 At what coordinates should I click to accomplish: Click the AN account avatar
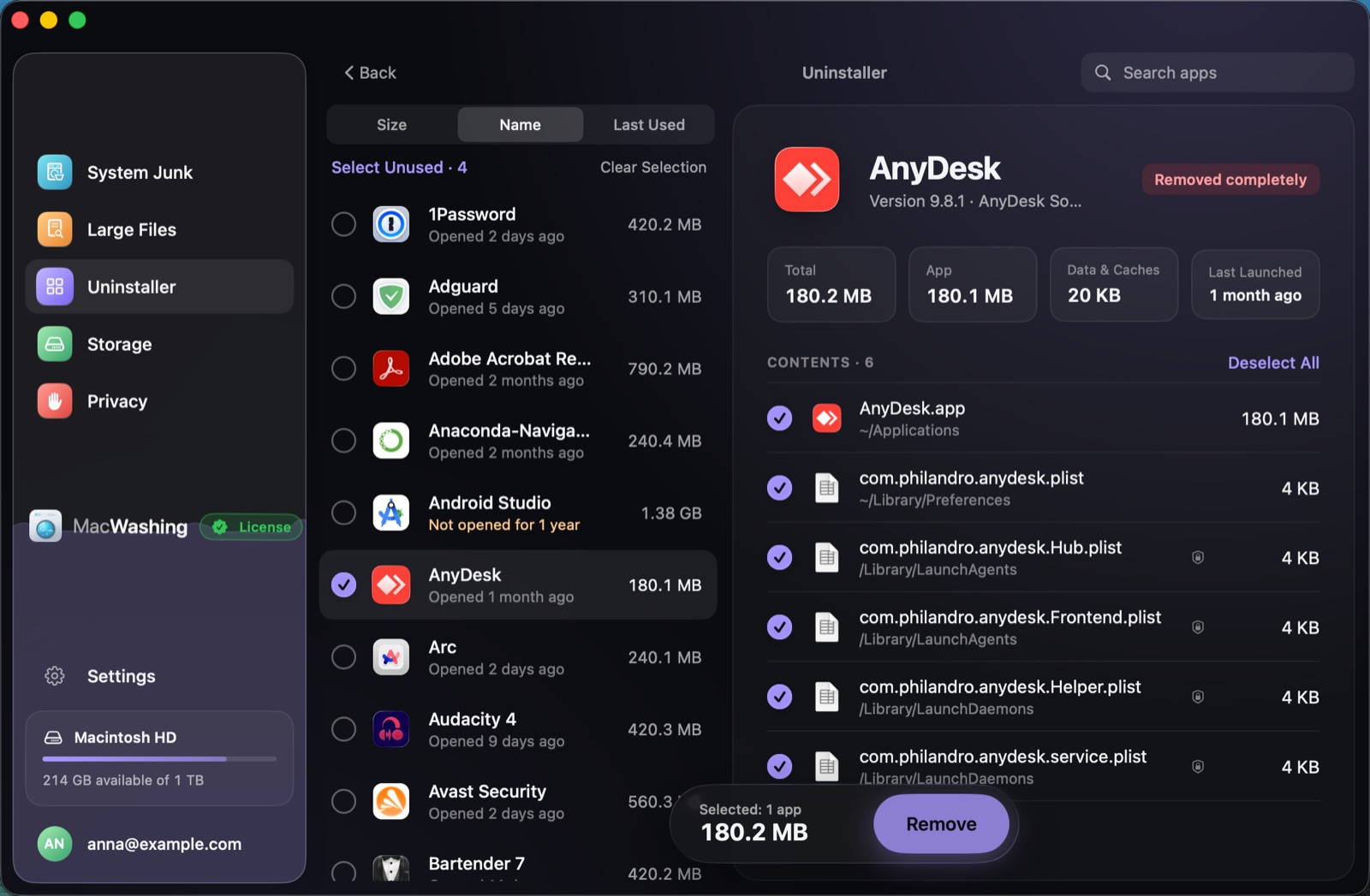tap(54, 844)
